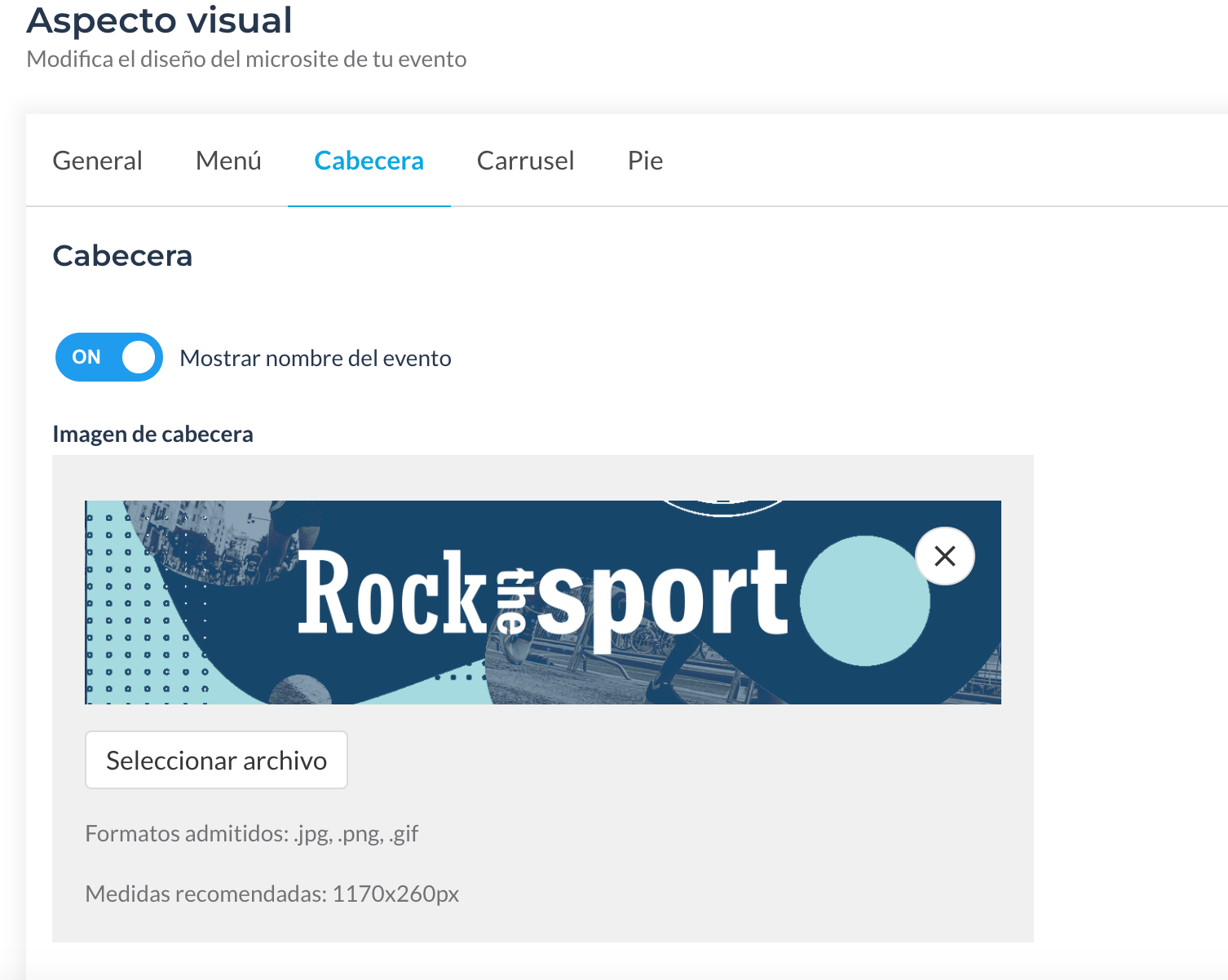Click the Imagen de cabecera label
Image resolution: width=1228 pixels, height=980 pixels.
pyautogui.click(x=152, y=434)
